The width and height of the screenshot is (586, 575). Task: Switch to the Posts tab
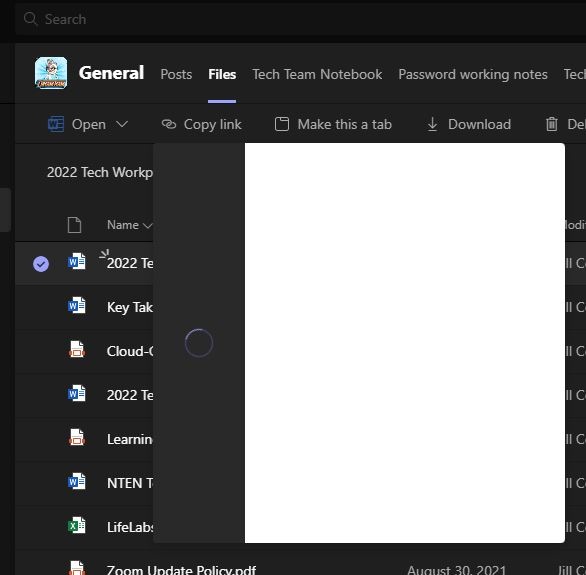pyautogui.click(x=176, y=74)
